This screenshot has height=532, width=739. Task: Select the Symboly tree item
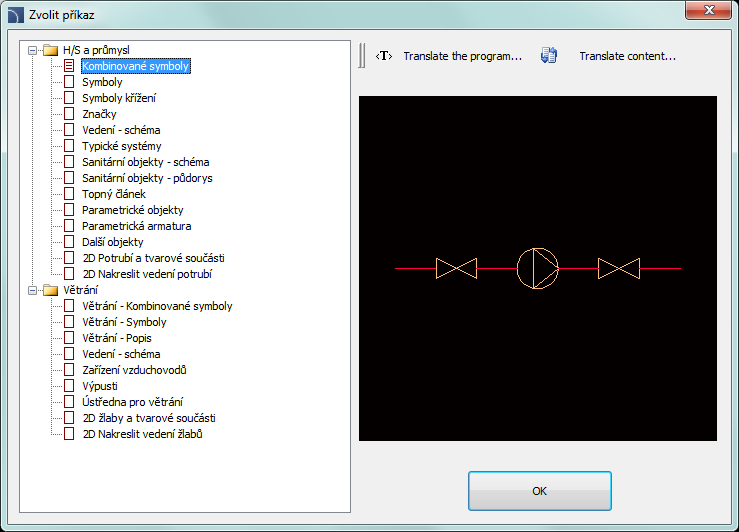pyautogui.click(x=102, y=82)
